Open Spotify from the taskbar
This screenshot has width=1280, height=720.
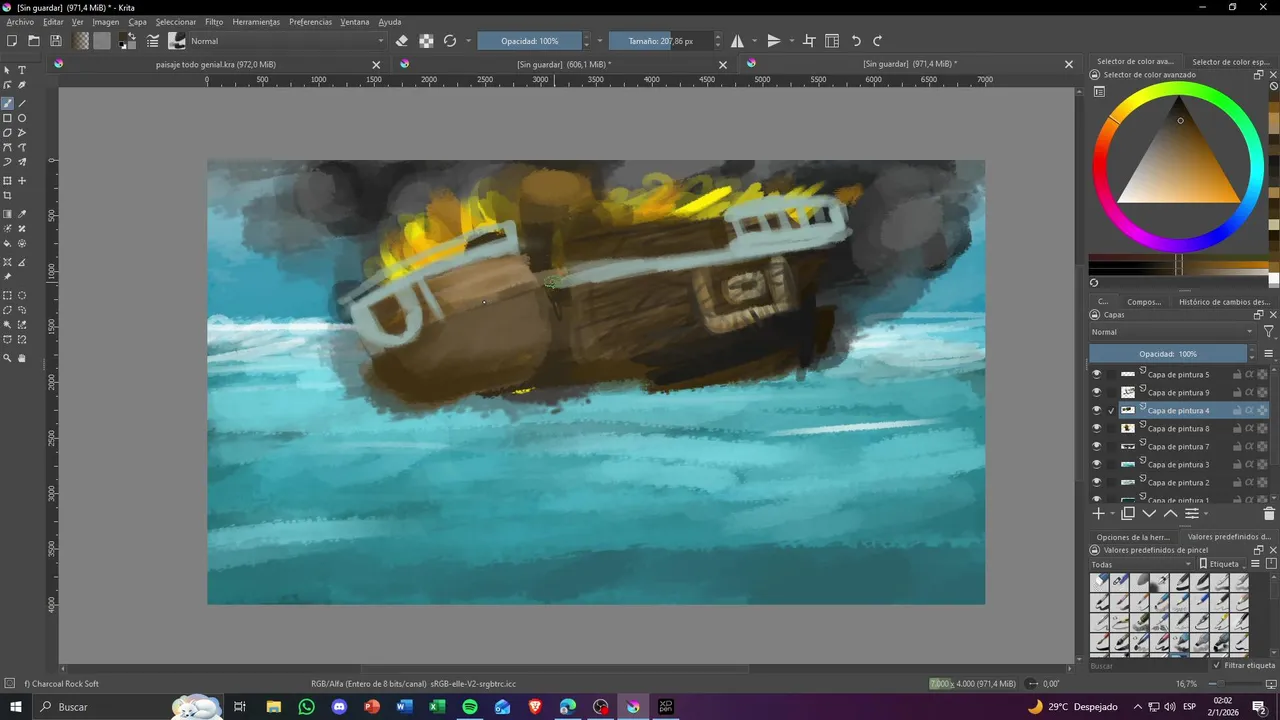point(470,707)
